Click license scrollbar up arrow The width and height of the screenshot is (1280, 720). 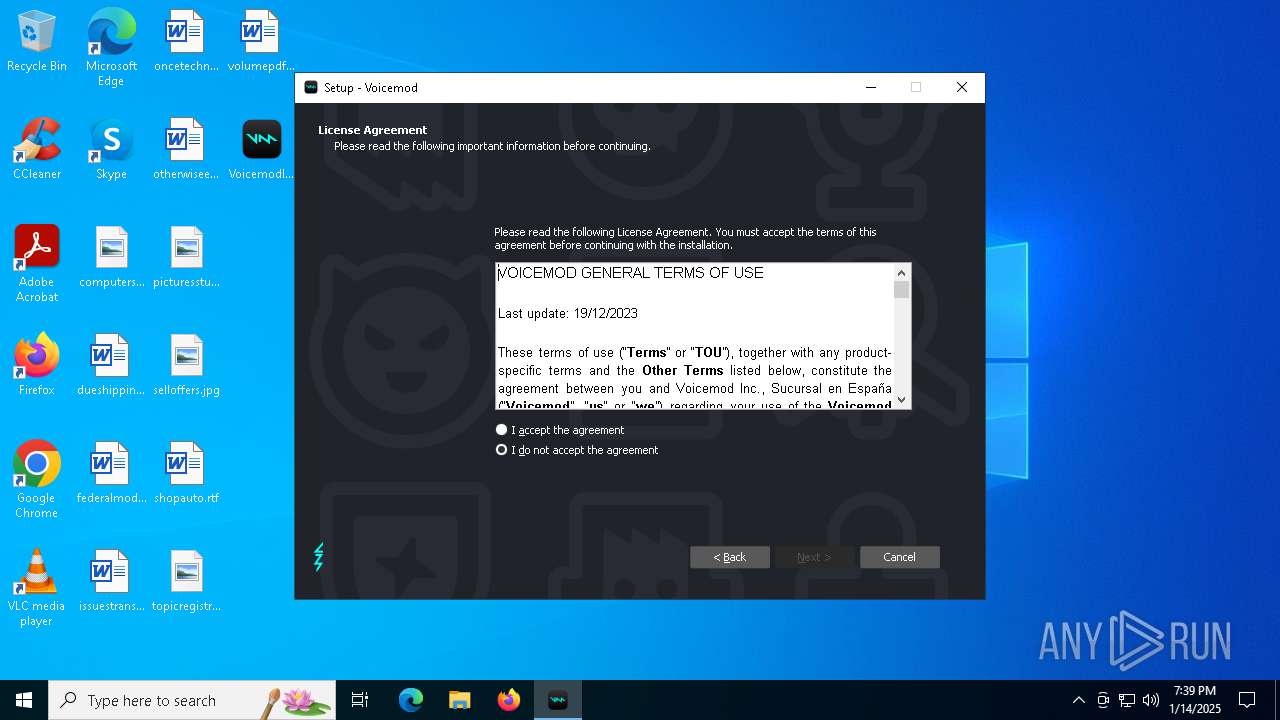coord(902,272)
